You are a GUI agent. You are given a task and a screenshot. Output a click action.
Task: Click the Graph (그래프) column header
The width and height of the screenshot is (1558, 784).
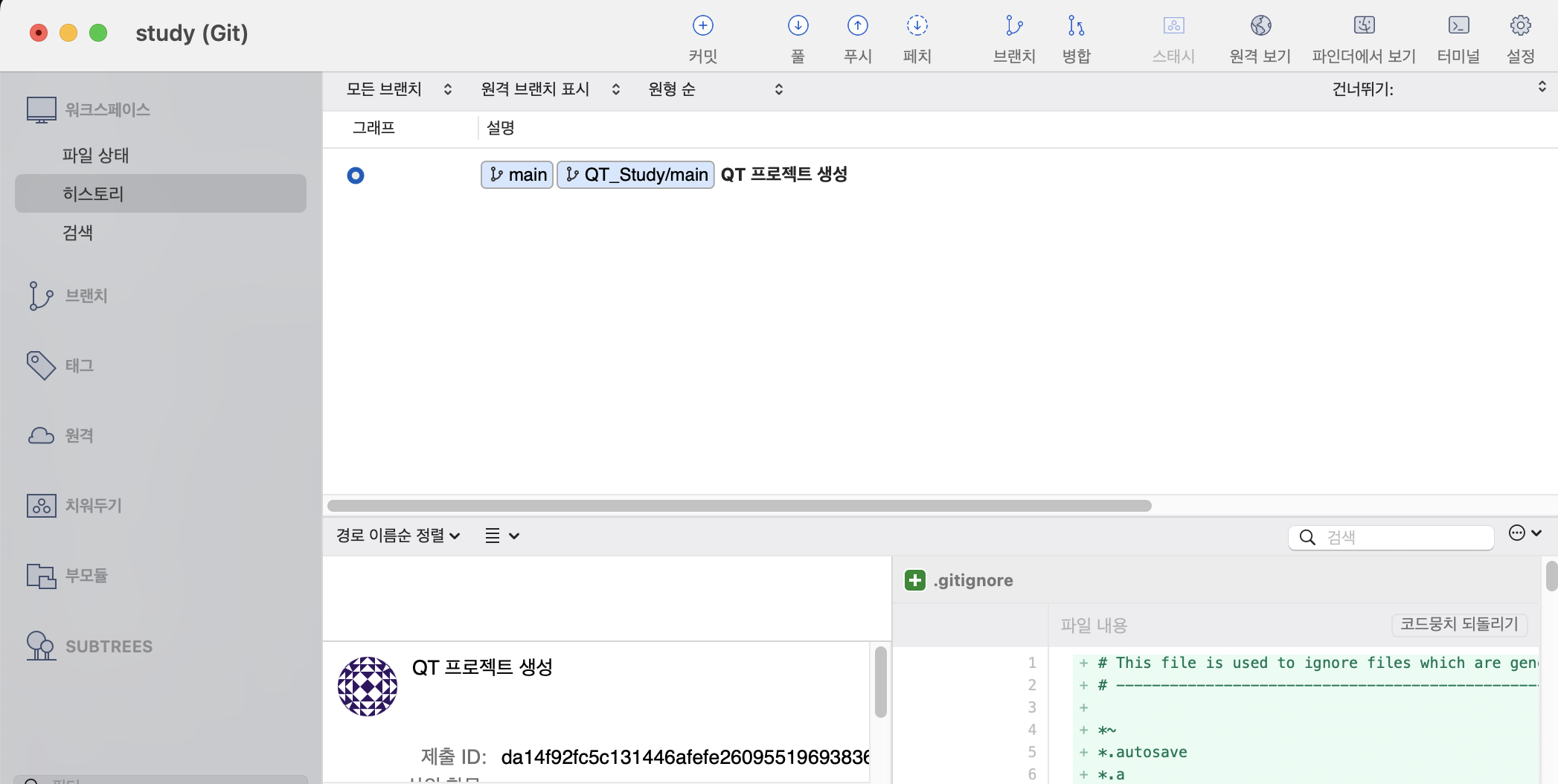[374, 128]
